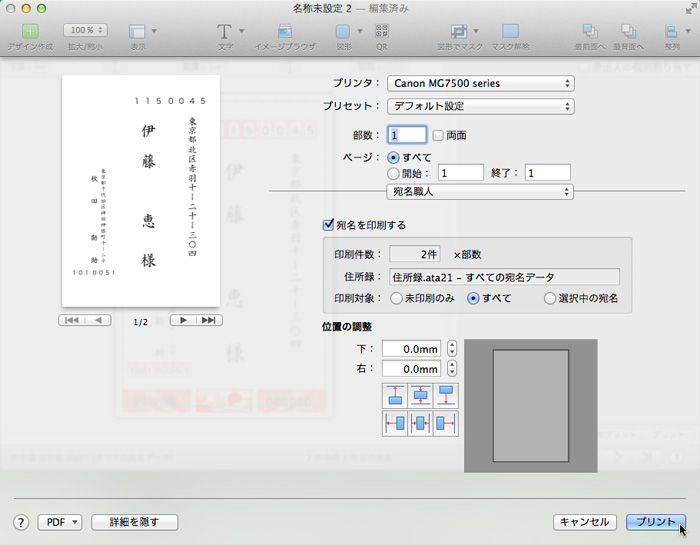
Task: Select 未印刷のみ print target option
Action: coord(396,298)
